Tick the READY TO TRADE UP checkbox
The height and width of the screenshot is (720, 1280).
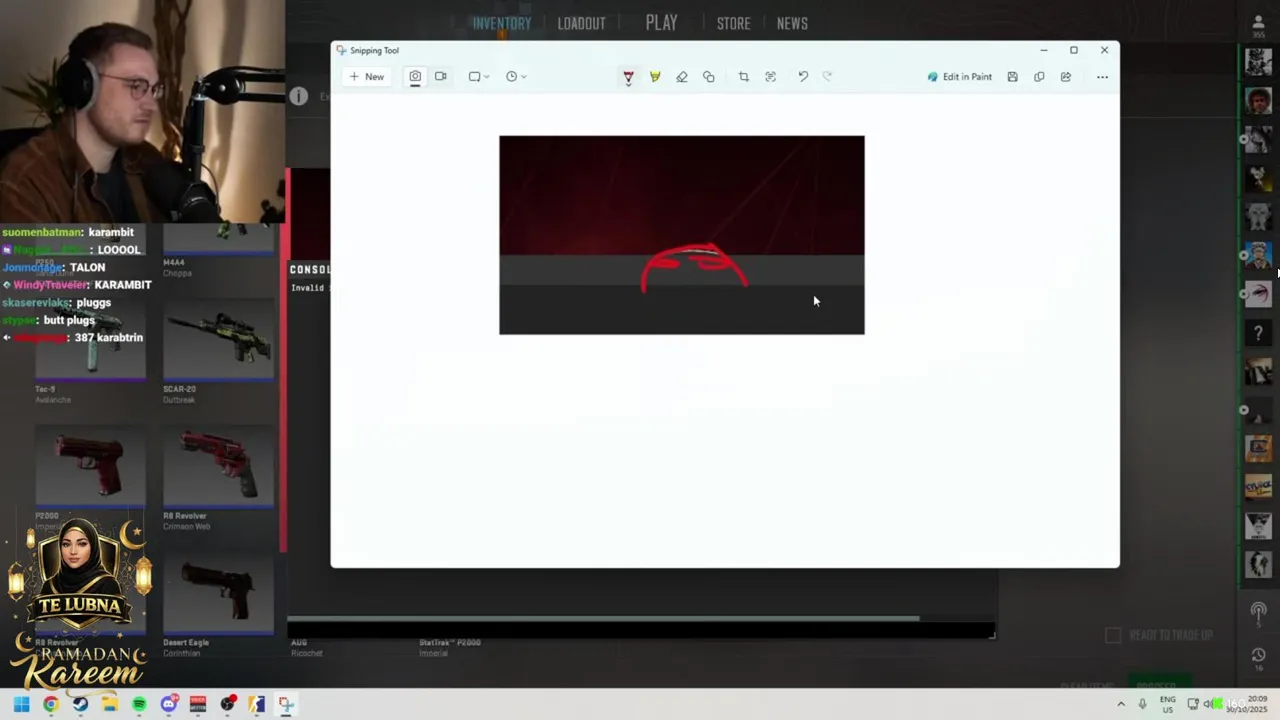click(1113, 635)
